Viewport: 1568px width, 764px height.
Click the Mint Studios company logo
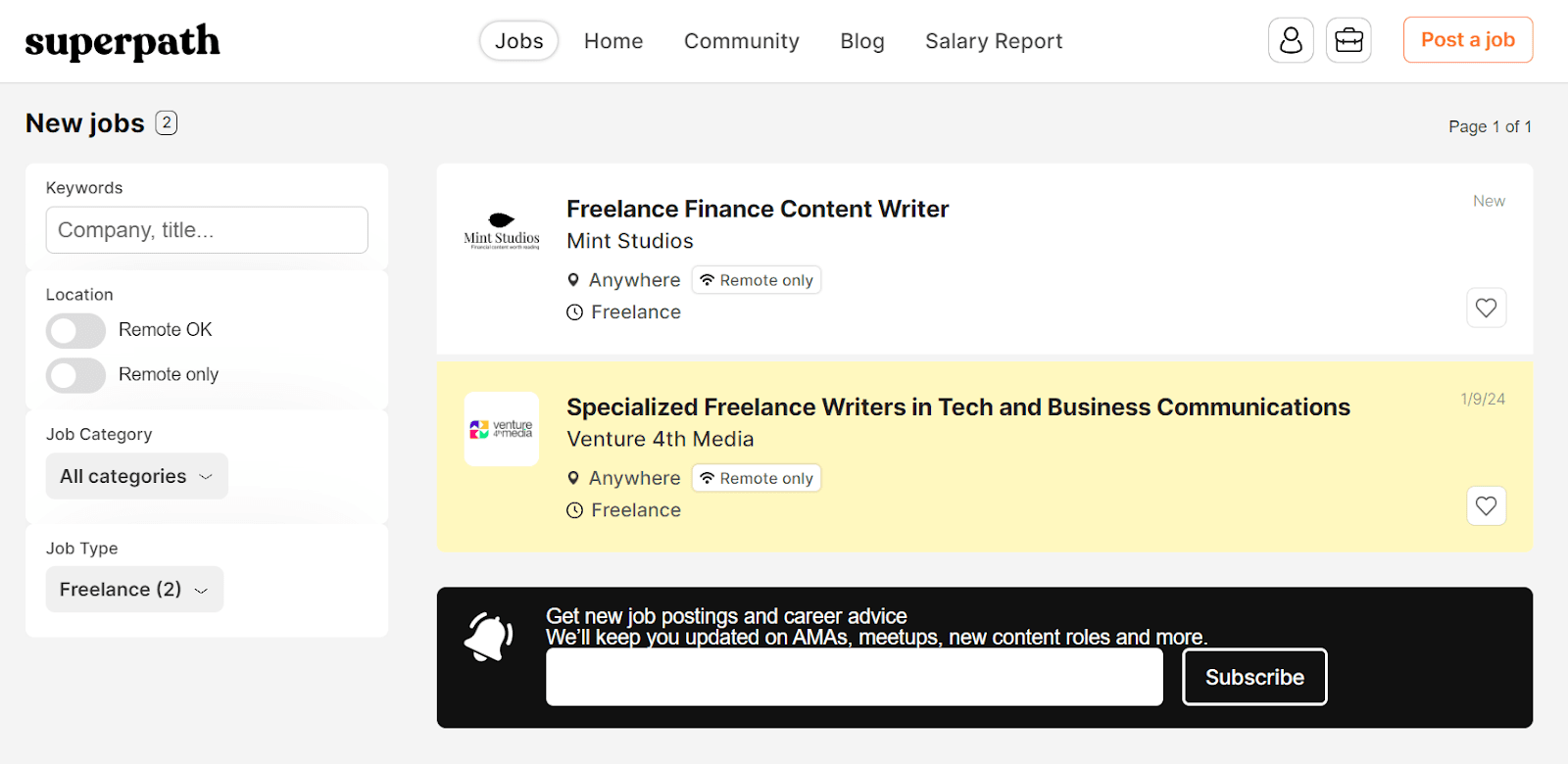tap(502, 231)
